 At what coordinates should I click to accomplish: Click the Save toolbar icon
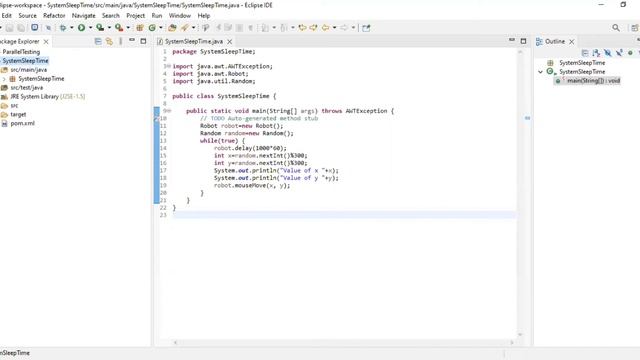click(9, 28)
